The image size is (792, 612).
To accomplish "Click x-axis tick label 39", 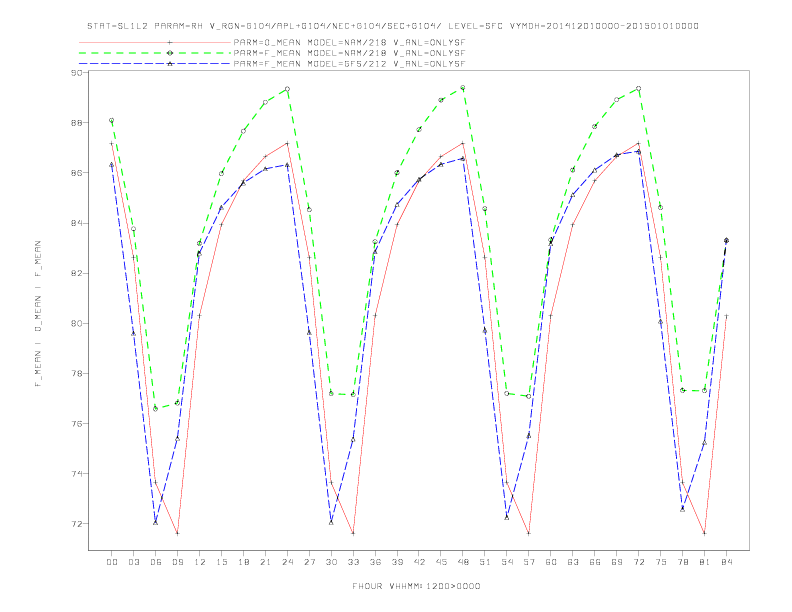I will [397, 562].
